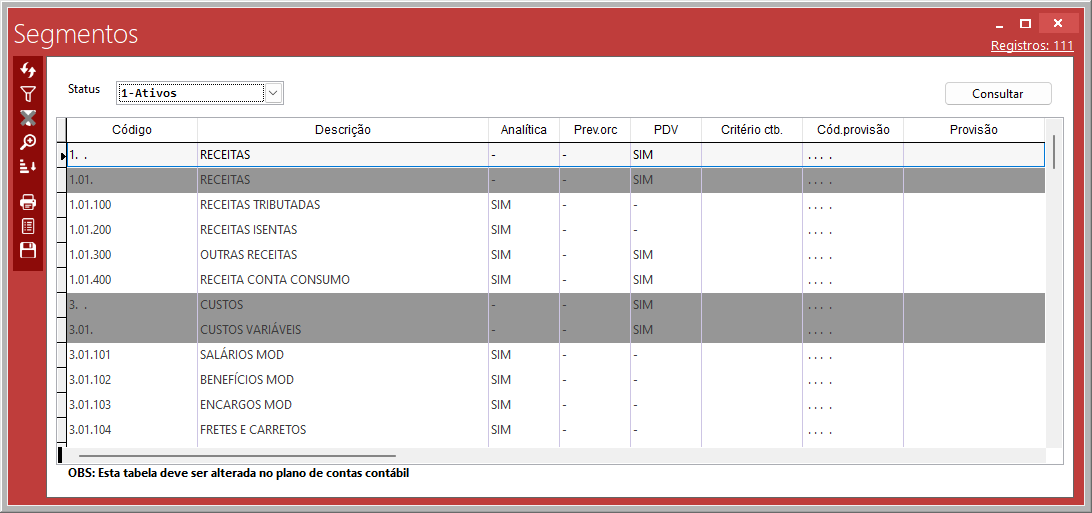Viewport: 1092px width, 513px height.
Task: Click the vertical scrollbar thumb of the table
Action: point(1054,151)
